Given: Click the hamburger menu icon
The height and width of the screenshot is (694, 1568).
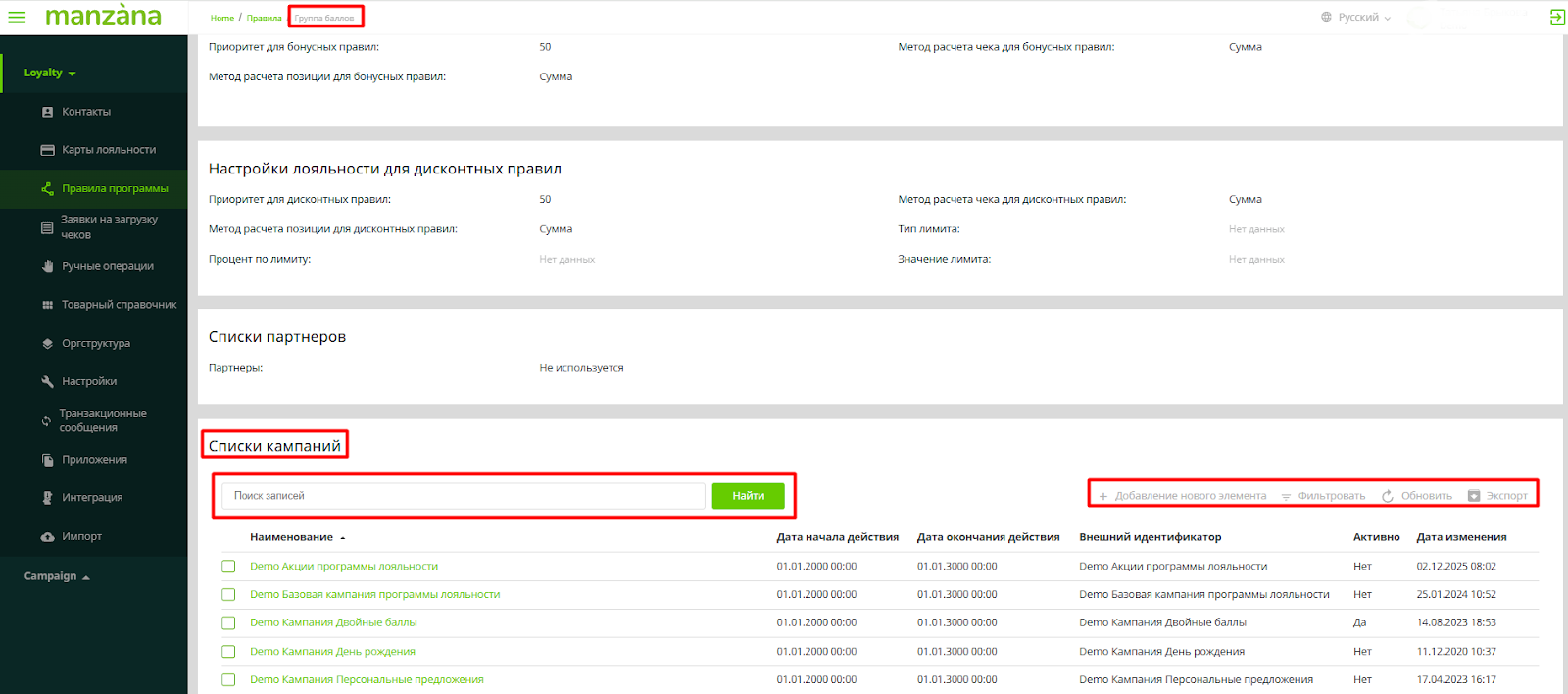Looking at the screenshot, I should tap(17, 17).
